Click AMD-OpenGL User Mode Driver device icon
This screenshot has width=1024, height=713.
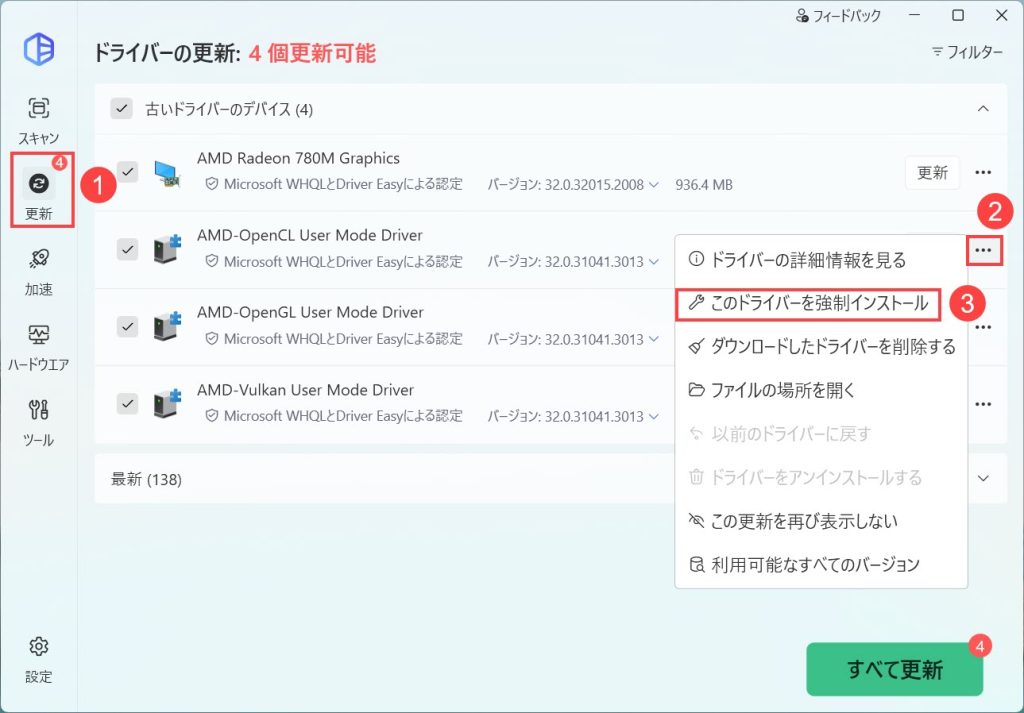[168, 326]
